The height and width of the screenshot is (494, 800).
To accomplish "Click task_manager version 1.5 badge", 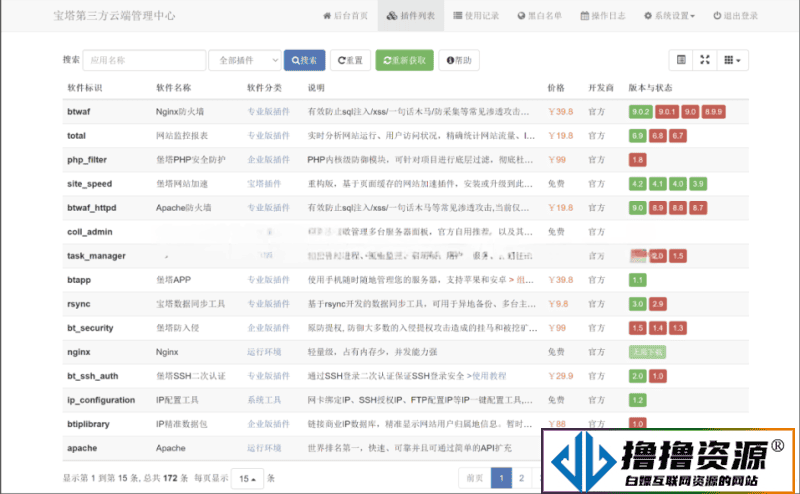I will (x=678, y=256).
